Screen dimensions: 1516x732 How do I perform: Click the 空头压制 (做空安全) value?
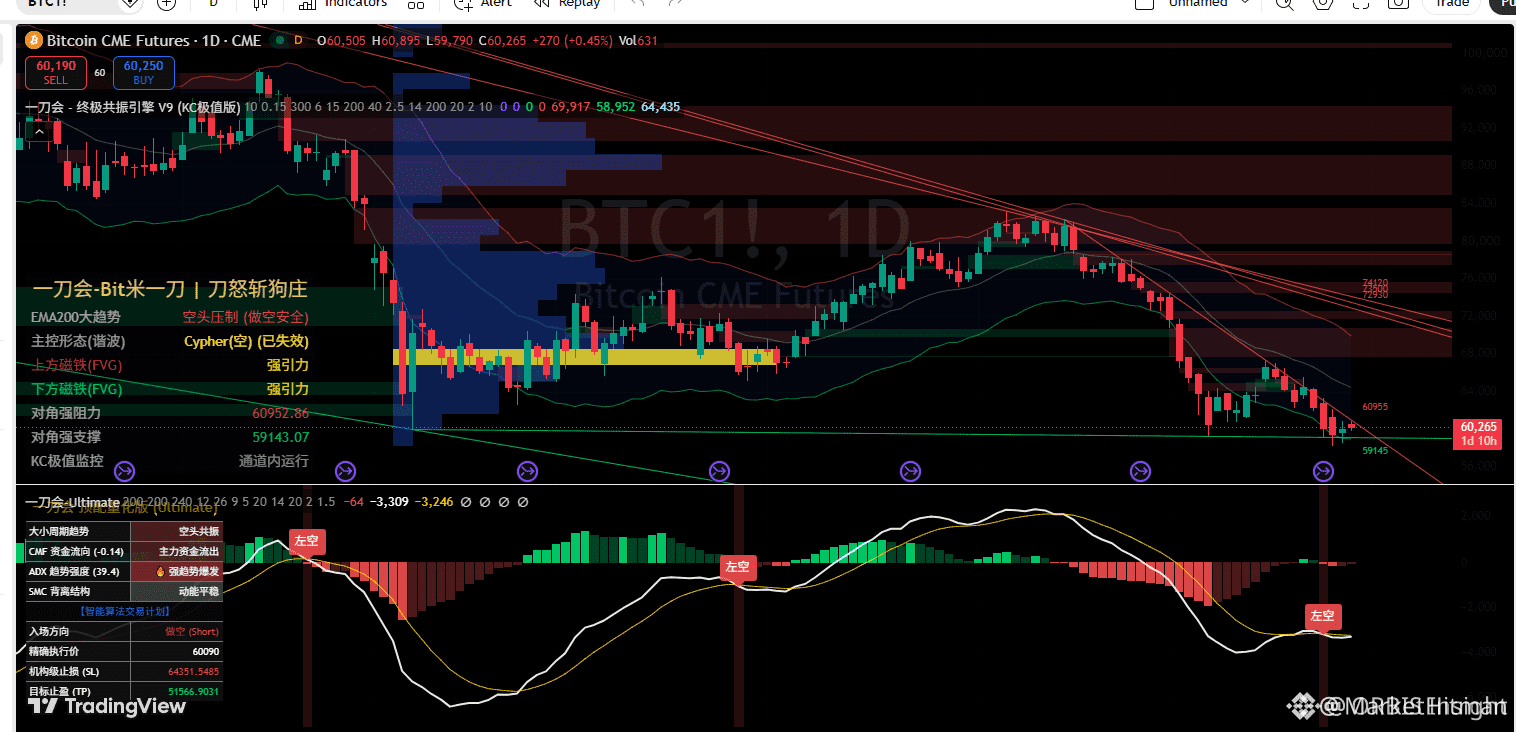[246, 317]
